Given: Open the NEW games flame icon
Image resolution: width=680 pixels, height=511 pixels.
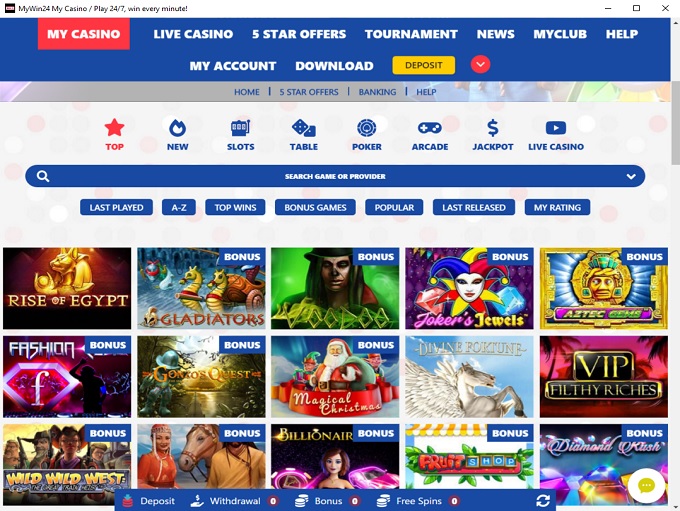Looking at the screenshot, I should coord(177,128).
